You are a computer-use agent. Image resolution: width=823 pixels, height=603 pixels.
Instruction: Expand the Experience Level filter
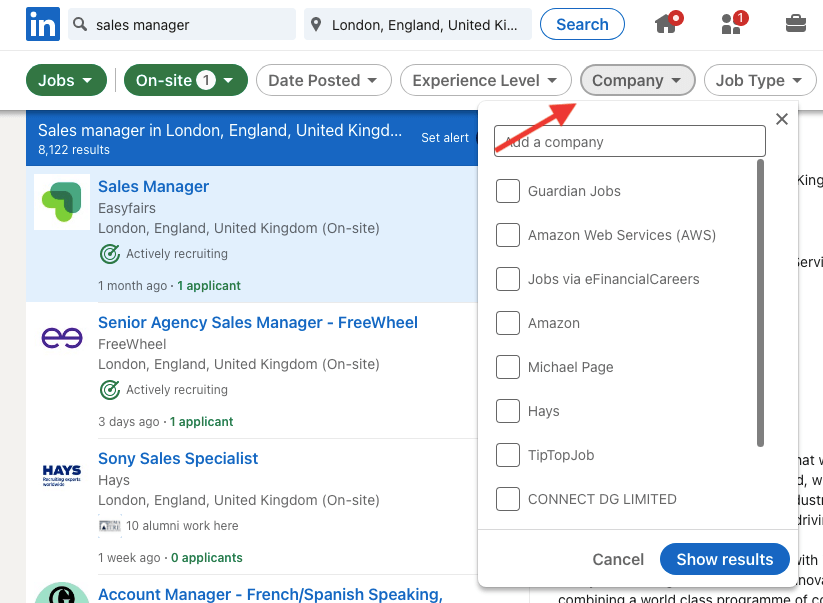coord(486,80)
